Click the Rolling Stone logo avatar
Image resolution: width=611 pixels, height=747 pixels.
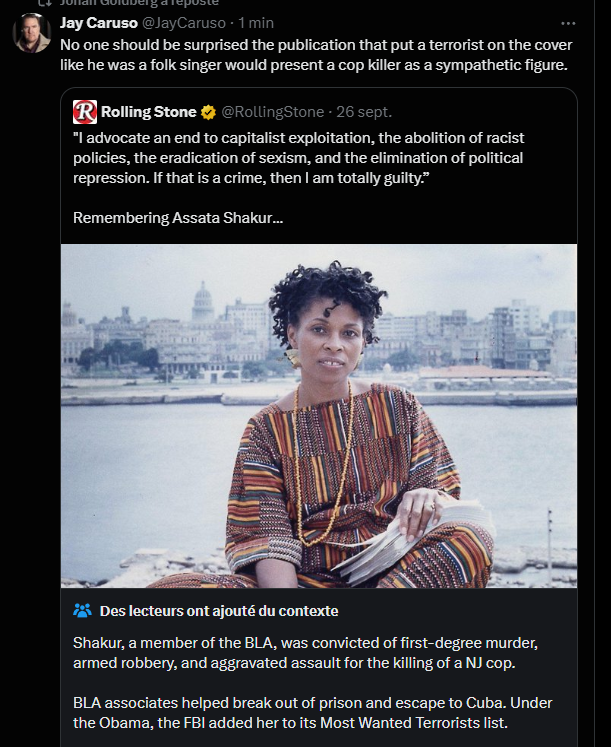85,112
